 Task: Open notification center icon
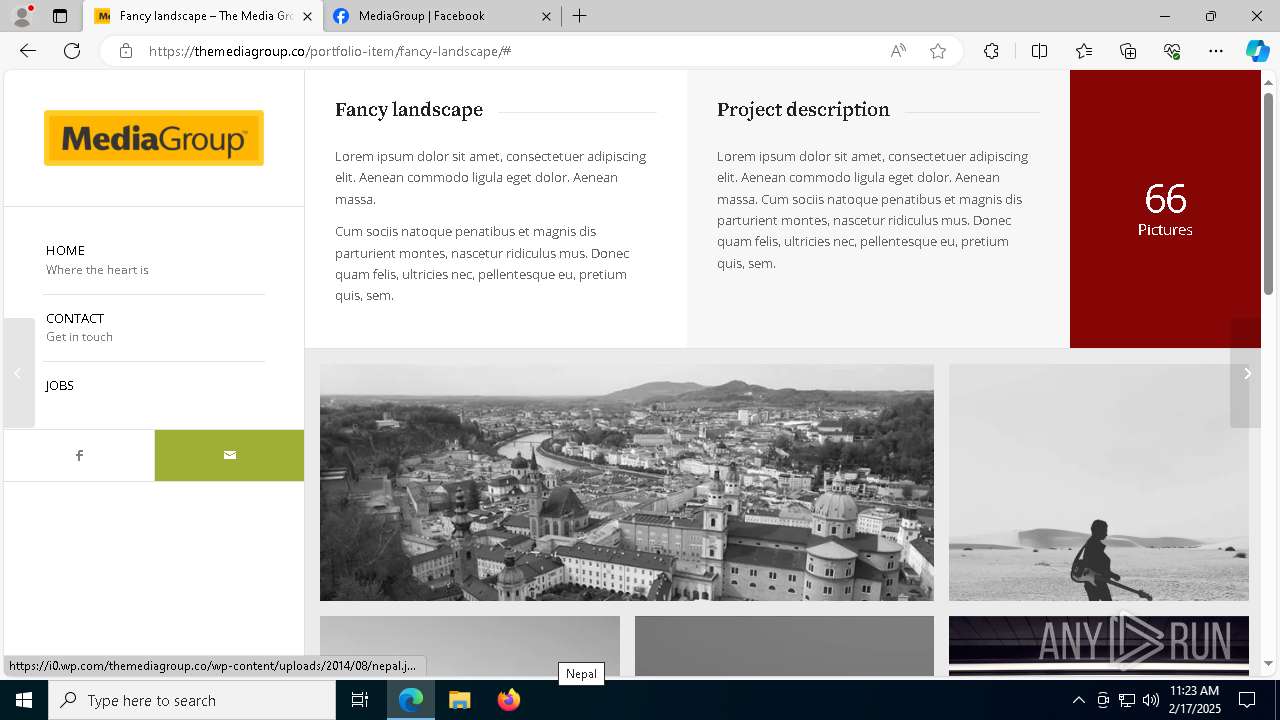point(1247,700)
